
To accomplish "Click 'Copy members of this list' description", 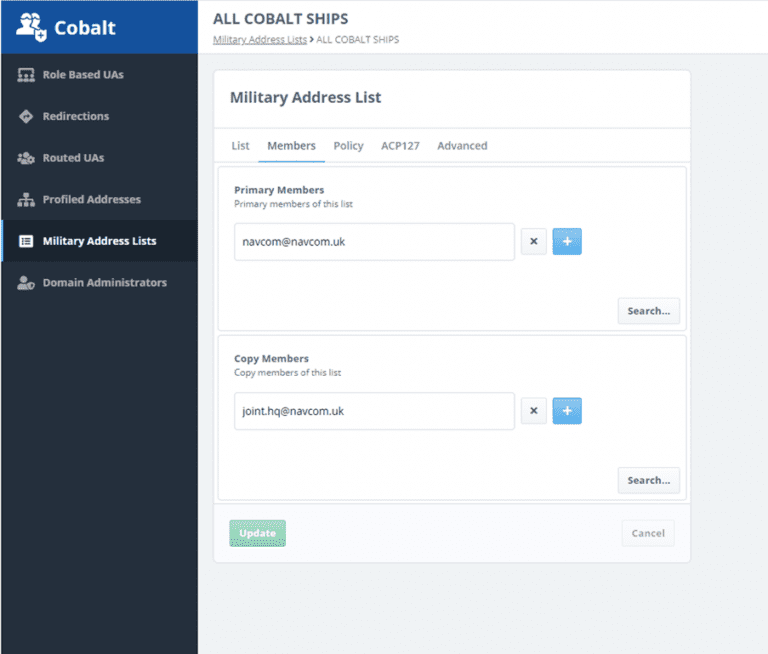I will (x=288, y=373).
